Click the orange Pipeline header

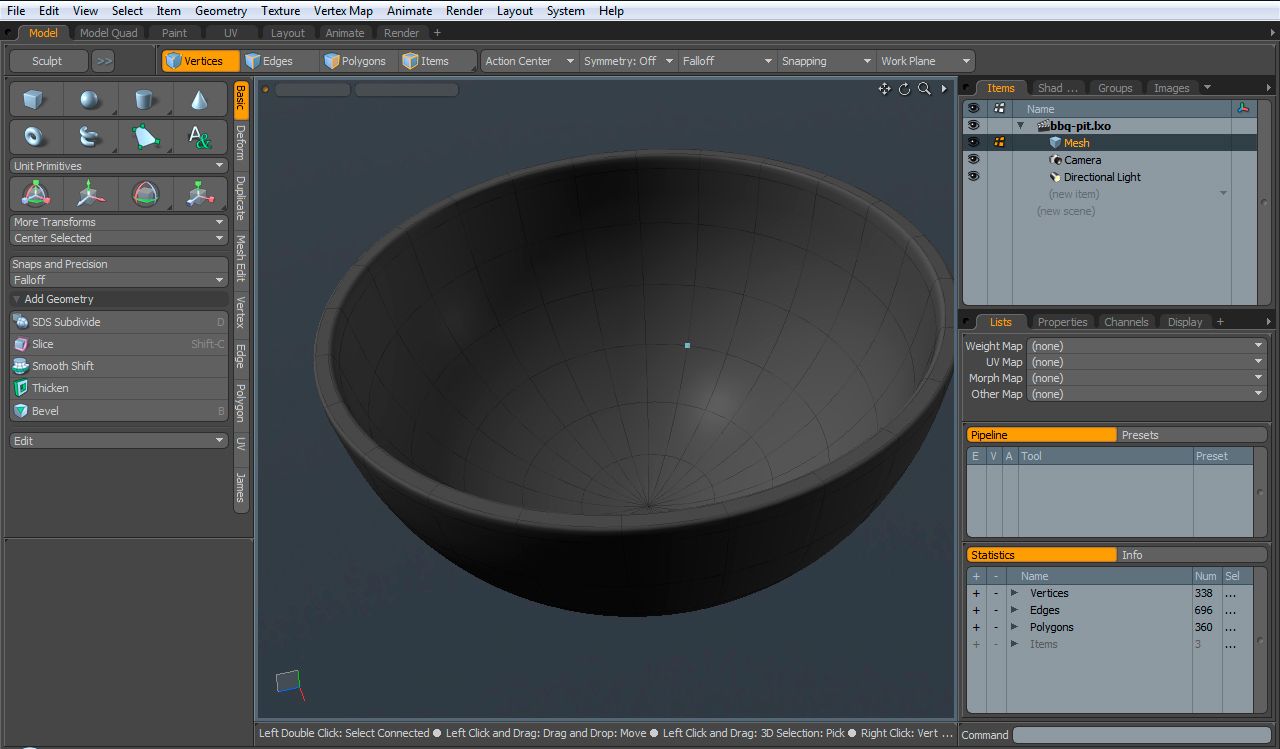point(1040,434)
